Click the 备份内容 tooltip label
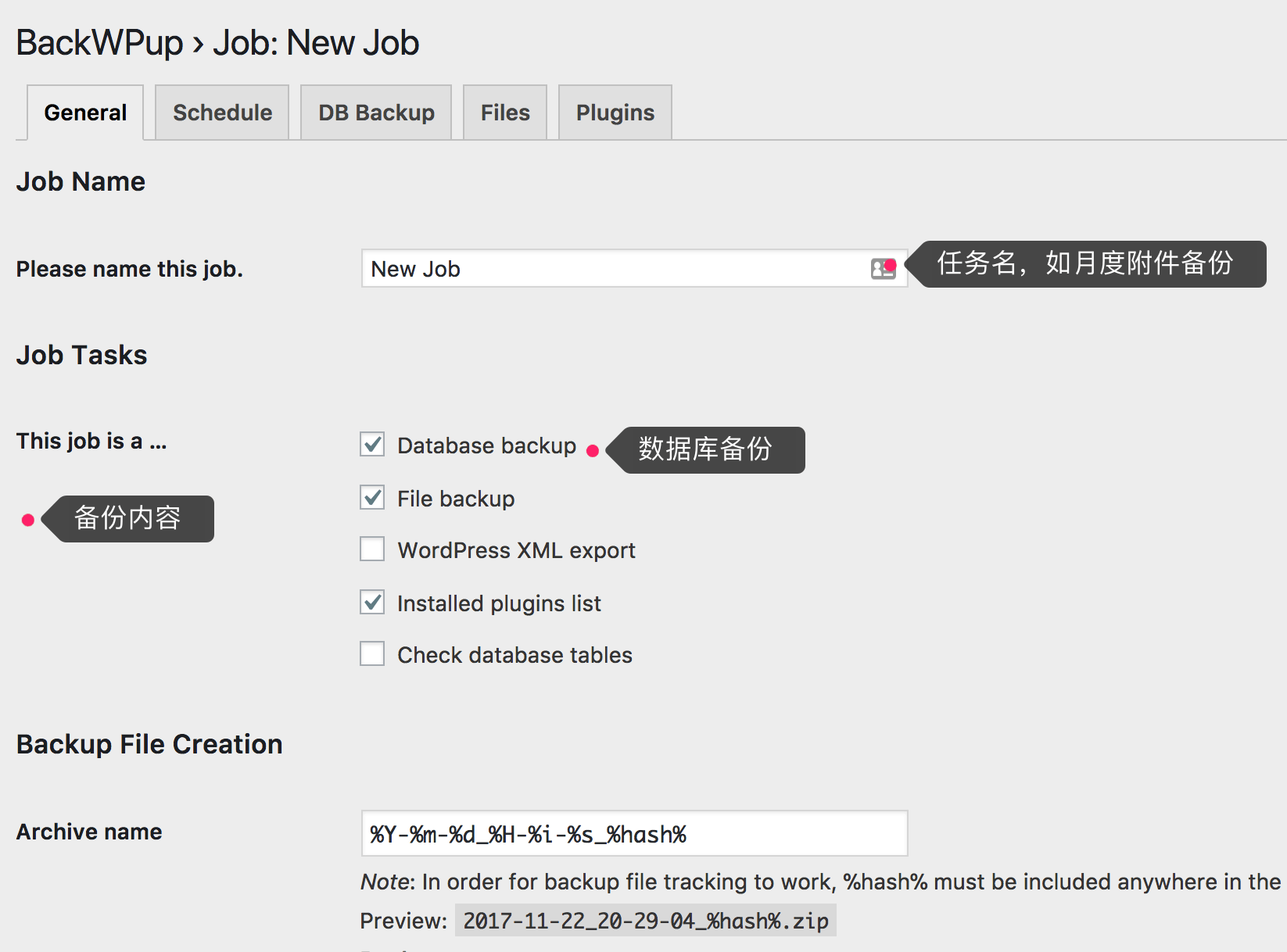The image size is (1287, 952). pyautogui.click(x=127, y=518)
